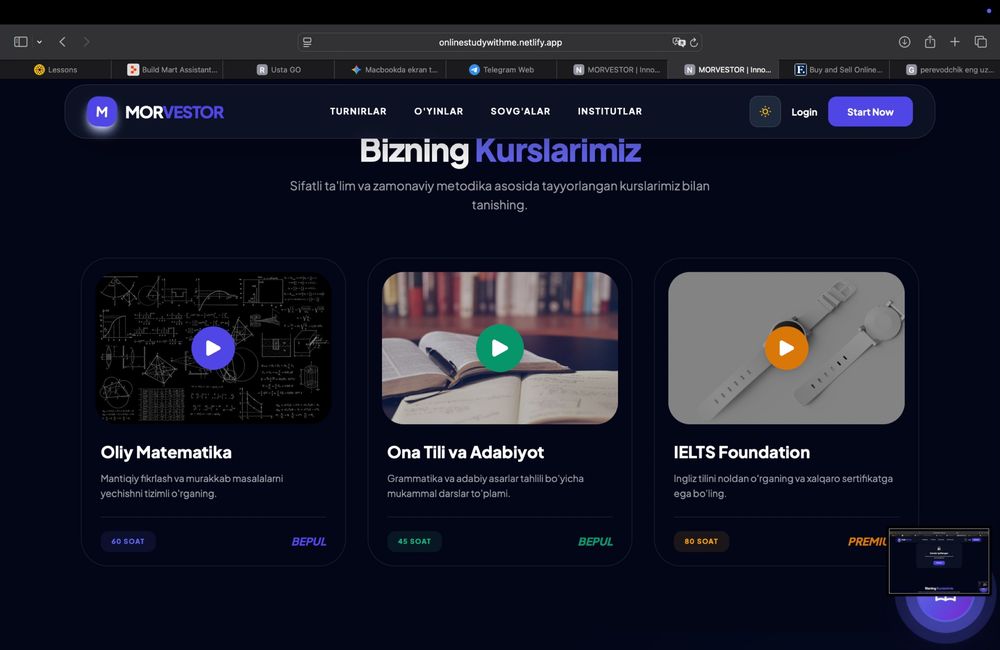Open the TURNIRLAR menu item

[x=358, y=111]
